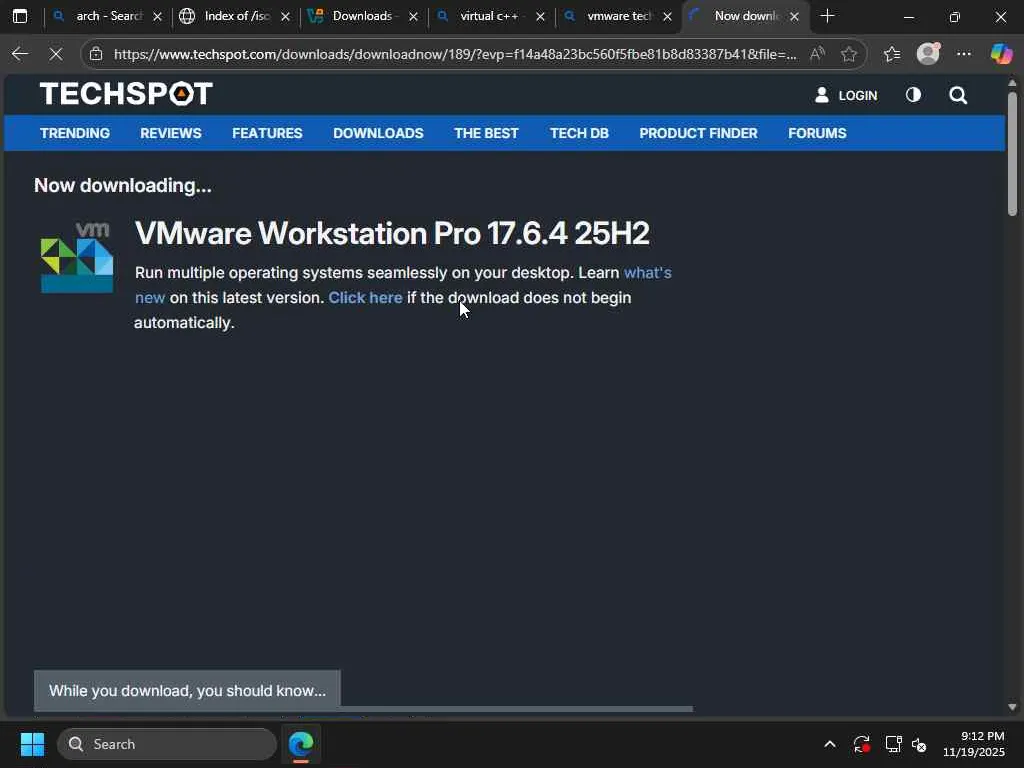Open the TECH DB menu item
Image resolution: width=1024 pixels, height=768 pixels.
579,133
